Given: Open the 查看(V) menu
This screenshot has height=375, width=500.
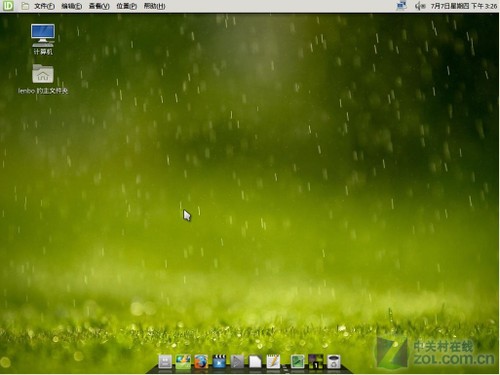Looking at the screenshot, I should [99, 6].
